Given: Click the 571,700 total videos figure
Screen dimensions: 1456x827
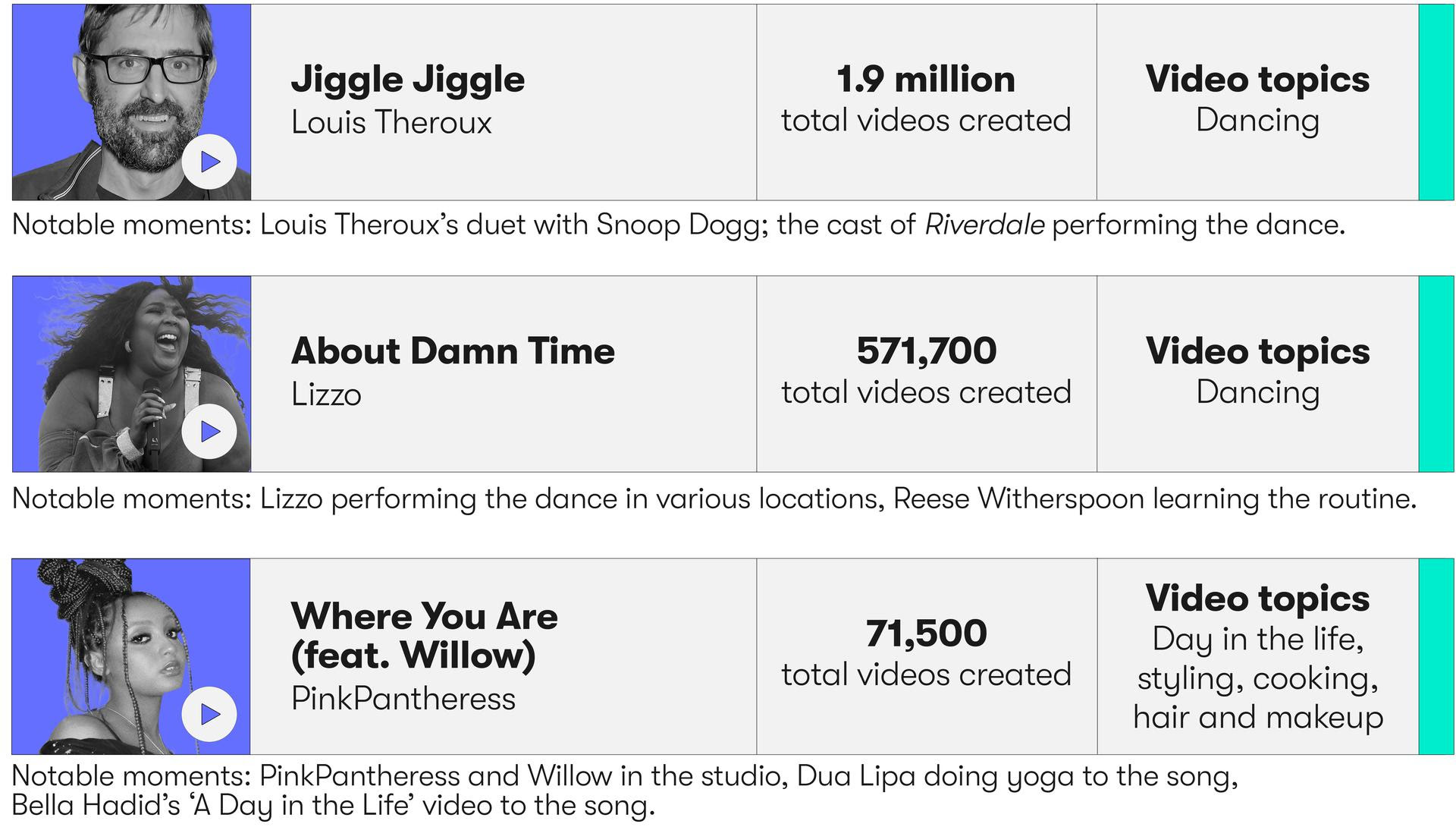Looking at the screenshot, I should point(926,351).
